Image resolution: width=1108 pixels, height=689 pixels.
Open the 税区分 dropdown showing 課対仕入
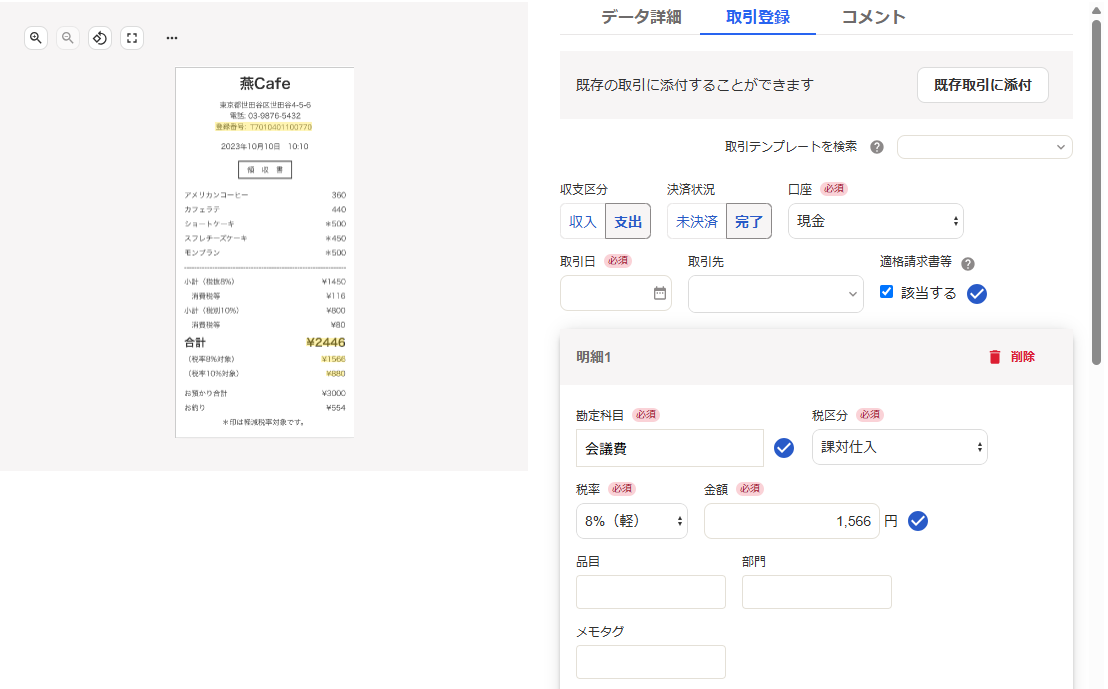pos(900,447)
